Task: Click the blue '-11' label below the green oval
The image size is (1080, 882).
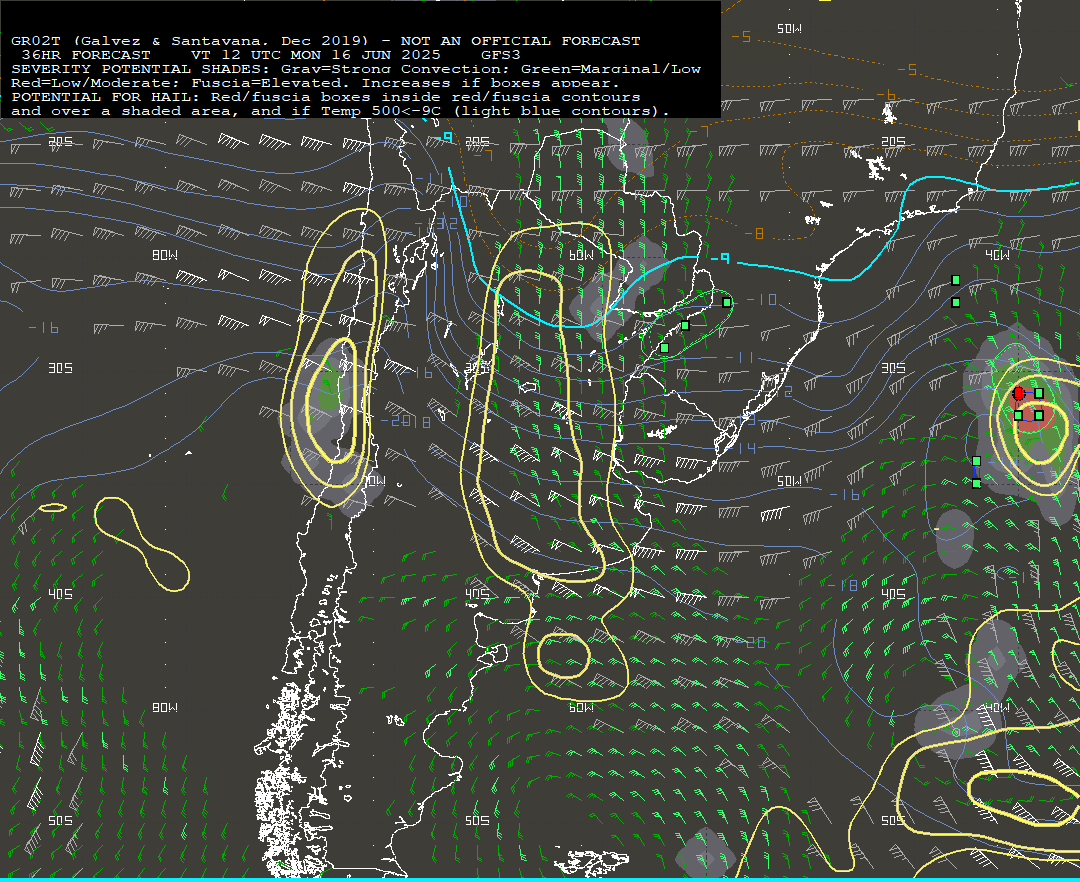Action: [x=739, y=357]
